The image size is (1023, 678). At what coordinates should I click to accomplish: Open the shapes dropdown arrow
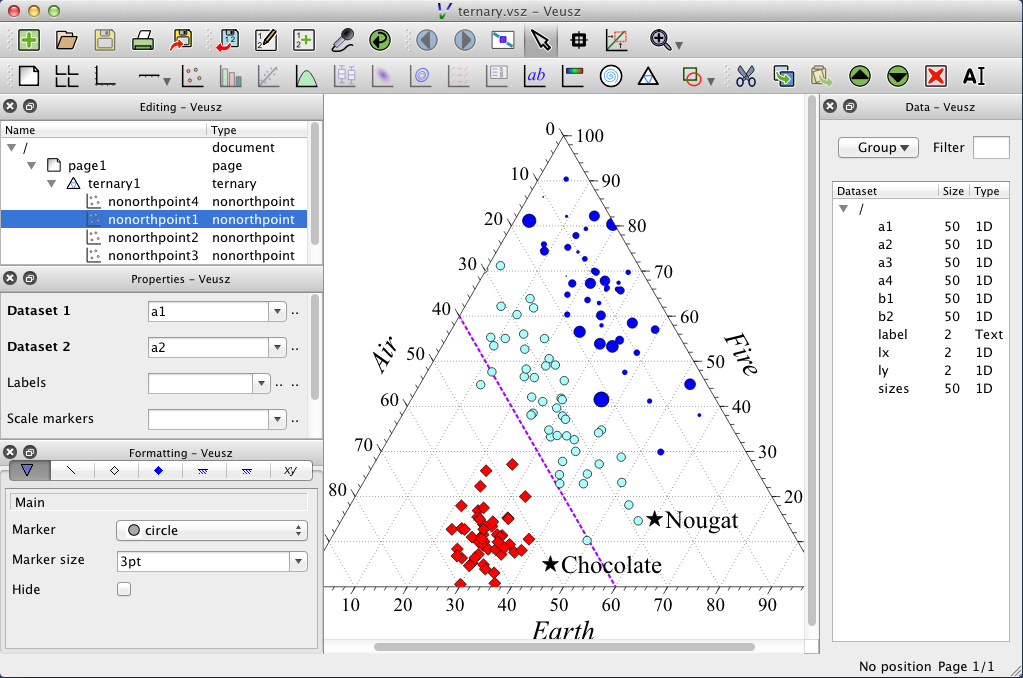click(711, 81)
